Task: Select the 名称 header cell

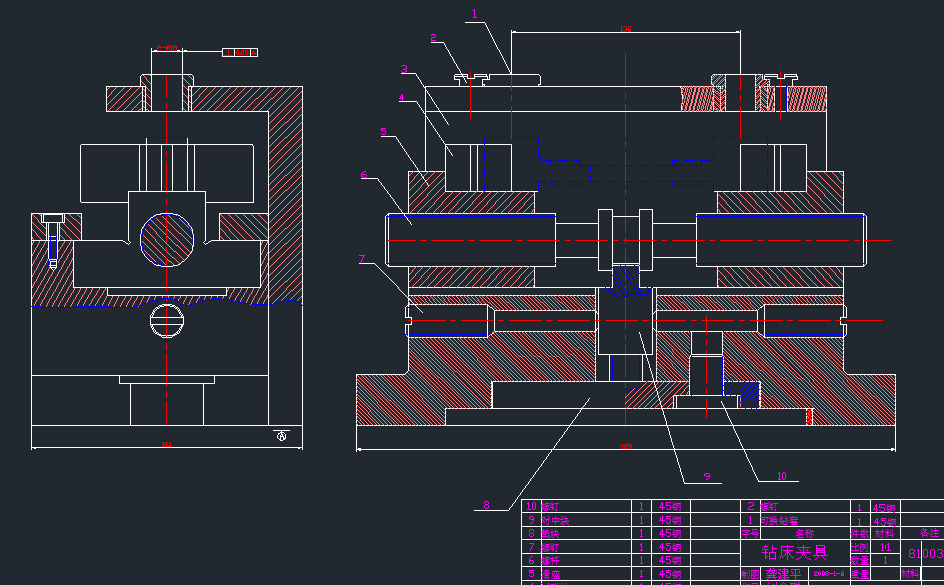Action: click(804, 533)
